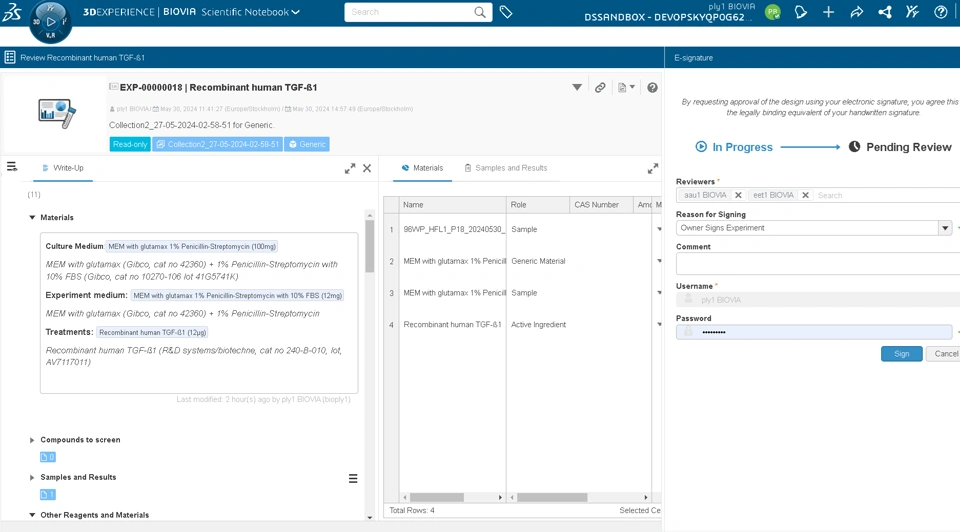Expand Compounds to screen section
This screenshot has width=960, height=532.
tap(32, 440)
